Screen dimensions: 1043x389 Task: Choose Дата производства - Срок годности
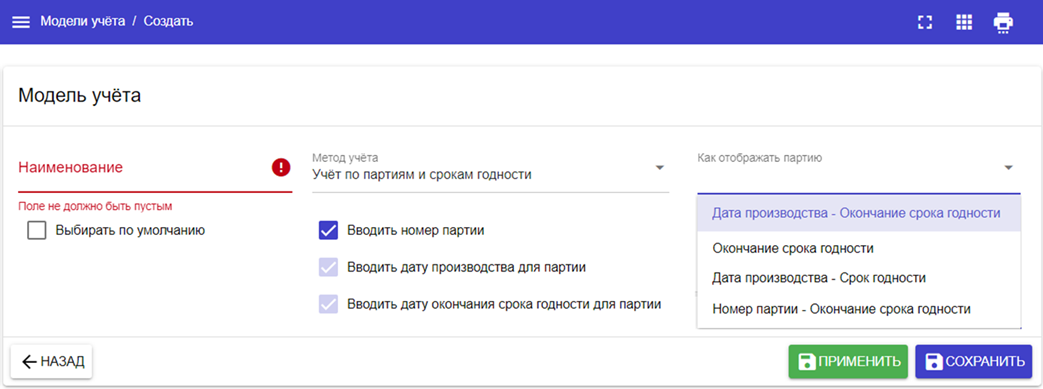click(859, 278)
